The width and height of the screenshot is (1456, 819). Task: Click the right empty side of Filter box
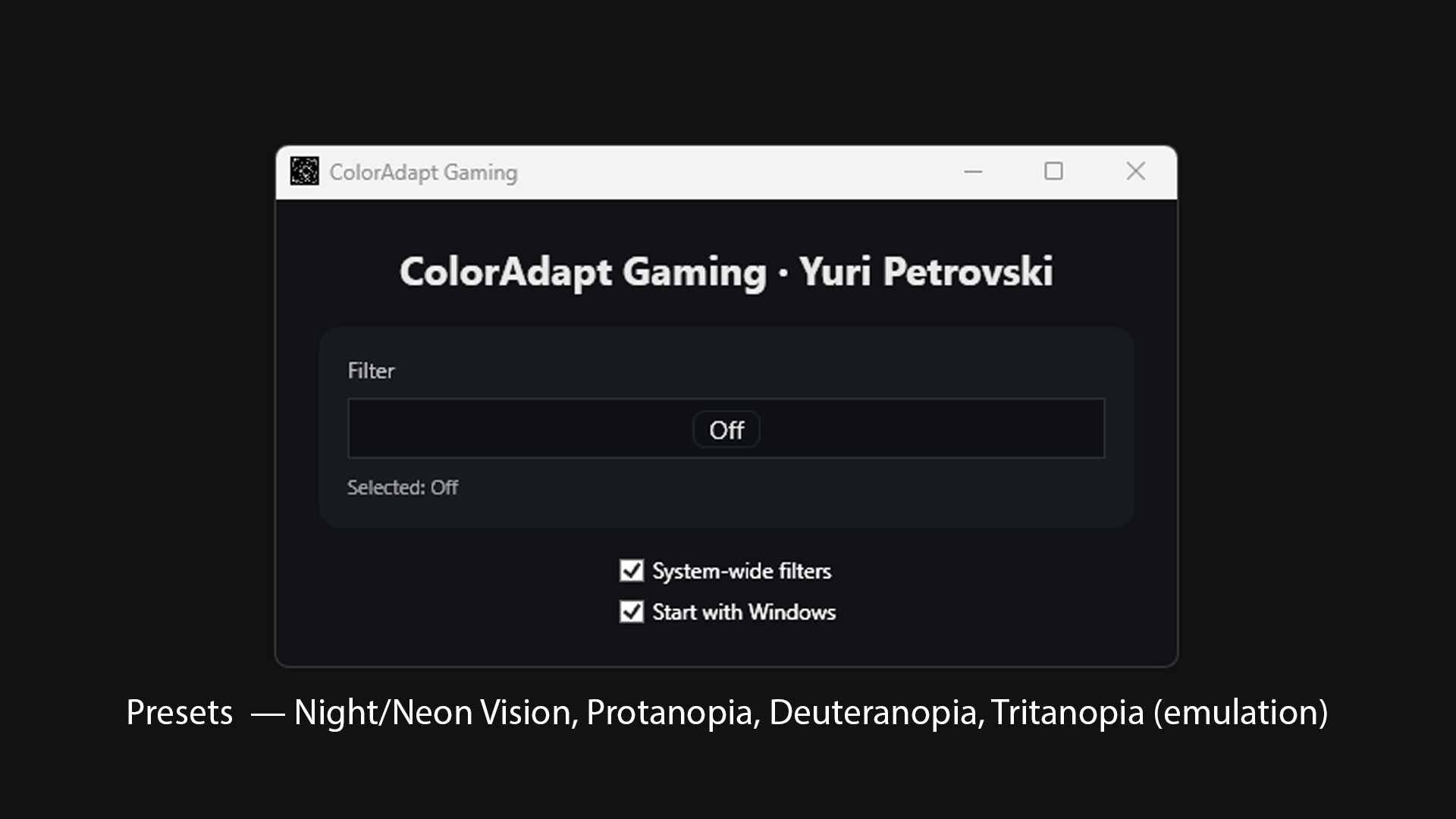pos(933,428)
